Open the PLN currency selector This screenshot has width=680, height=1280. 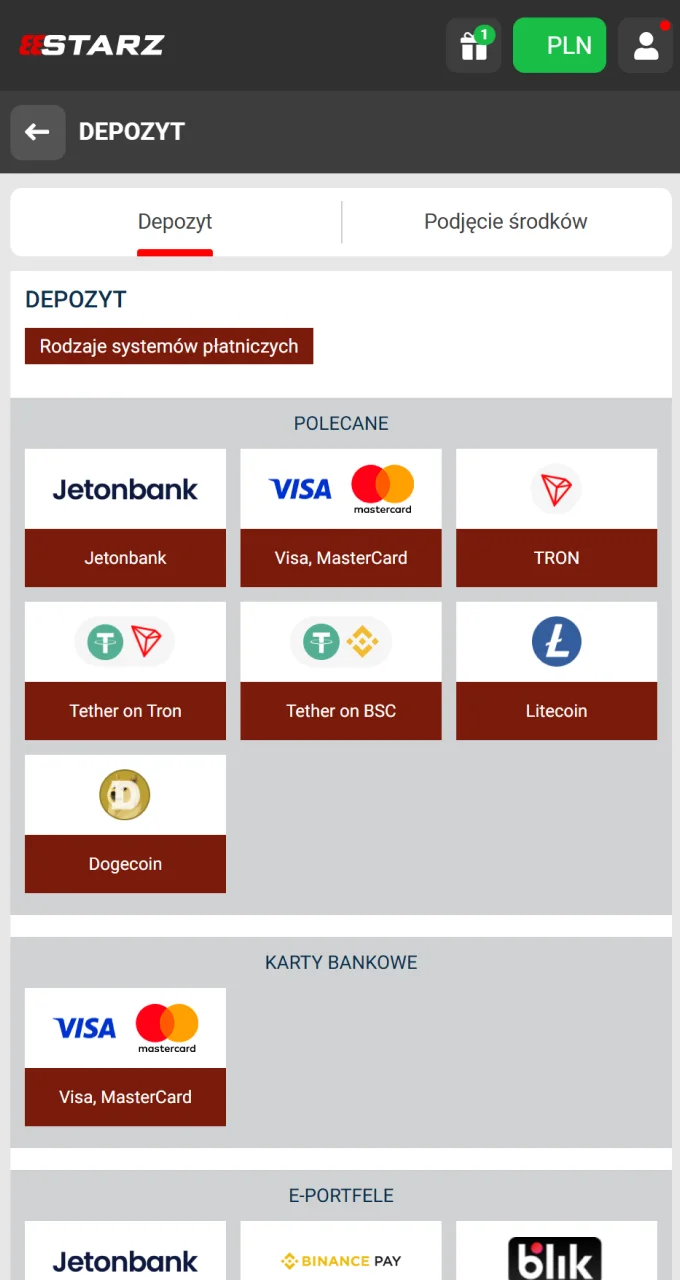point(559,45)
